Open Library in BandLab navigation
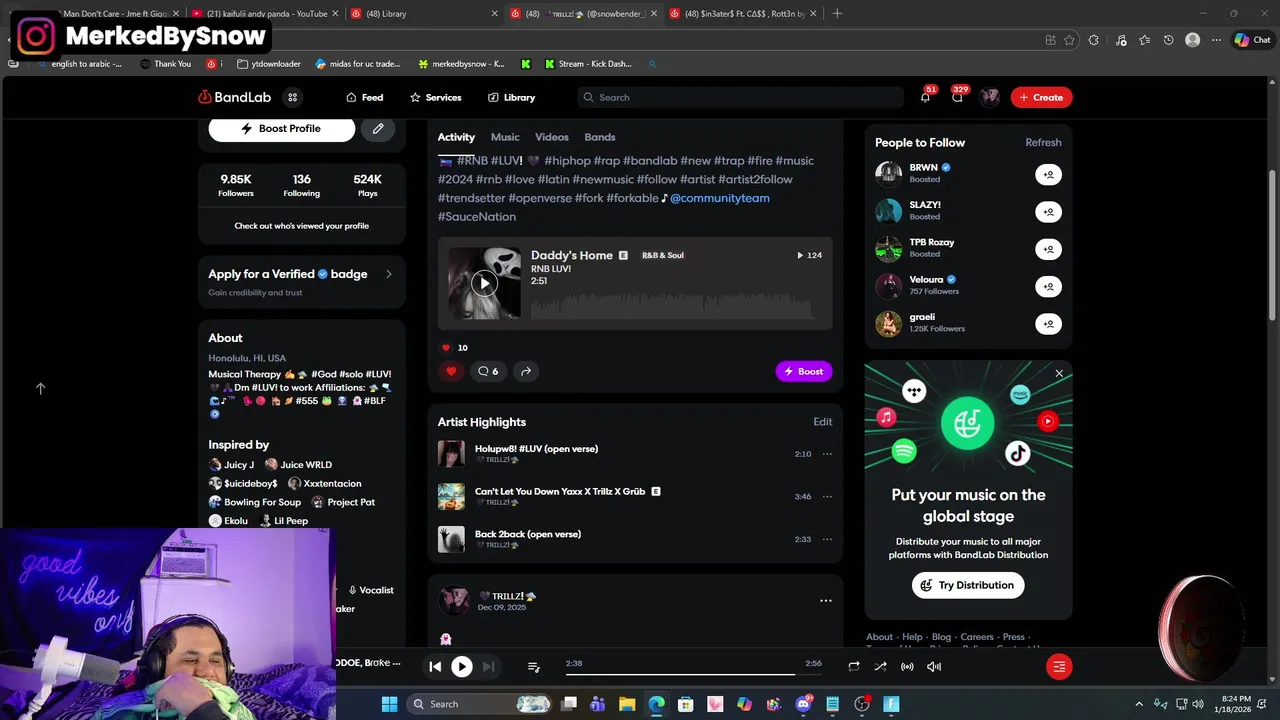 pos(511,97)
